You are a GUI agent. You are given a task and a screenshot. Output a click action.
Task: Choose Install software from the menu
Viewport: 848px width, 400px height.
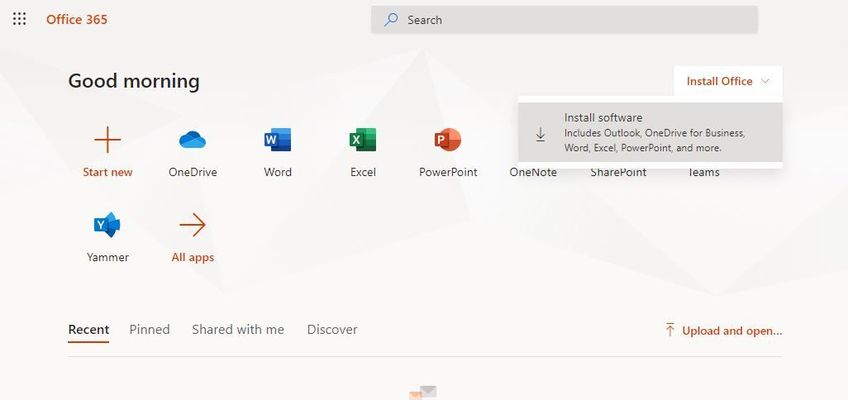[650, 132]
